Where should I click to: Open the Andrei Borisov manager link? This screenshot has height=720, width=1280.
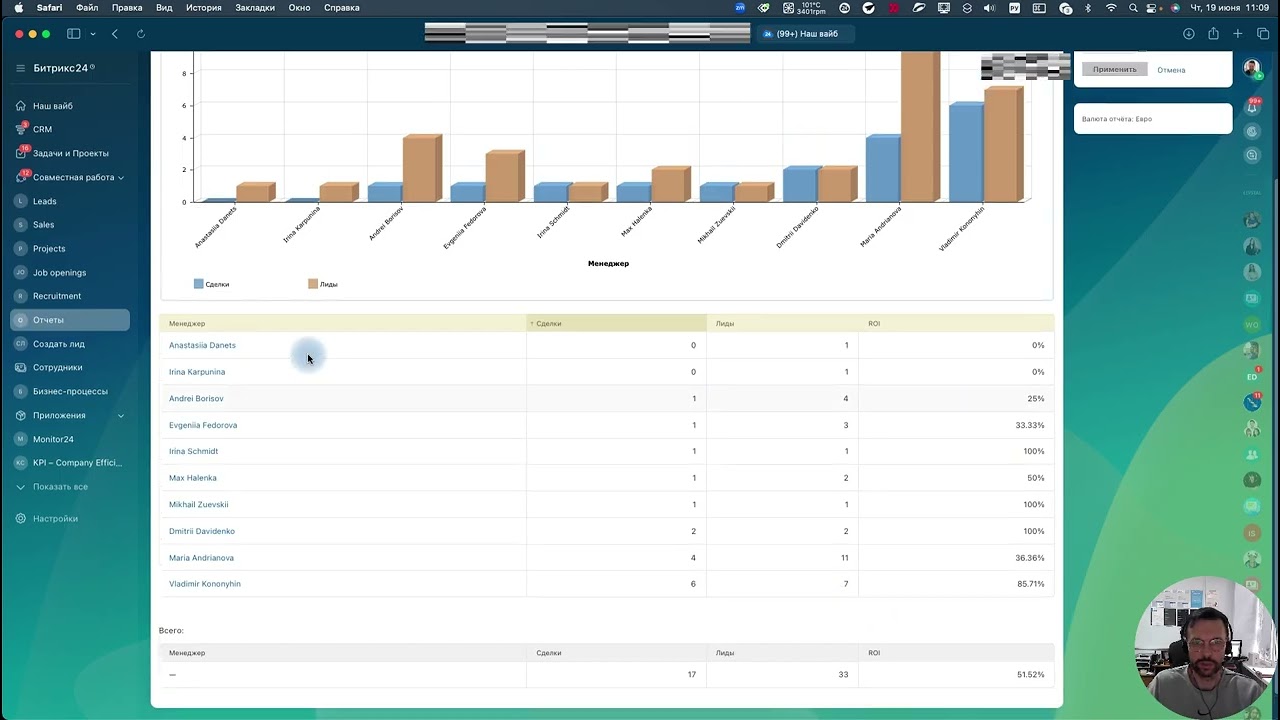(196, 399)
